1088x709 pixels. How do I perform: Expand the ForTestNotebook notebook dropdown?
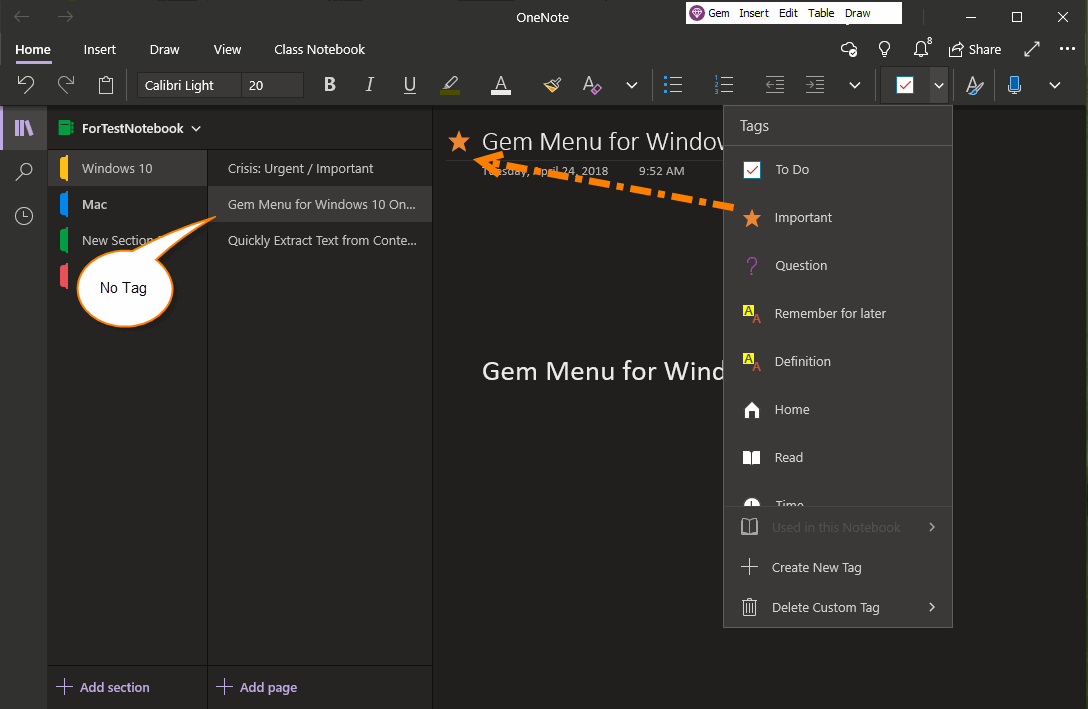tap(196, 128)
